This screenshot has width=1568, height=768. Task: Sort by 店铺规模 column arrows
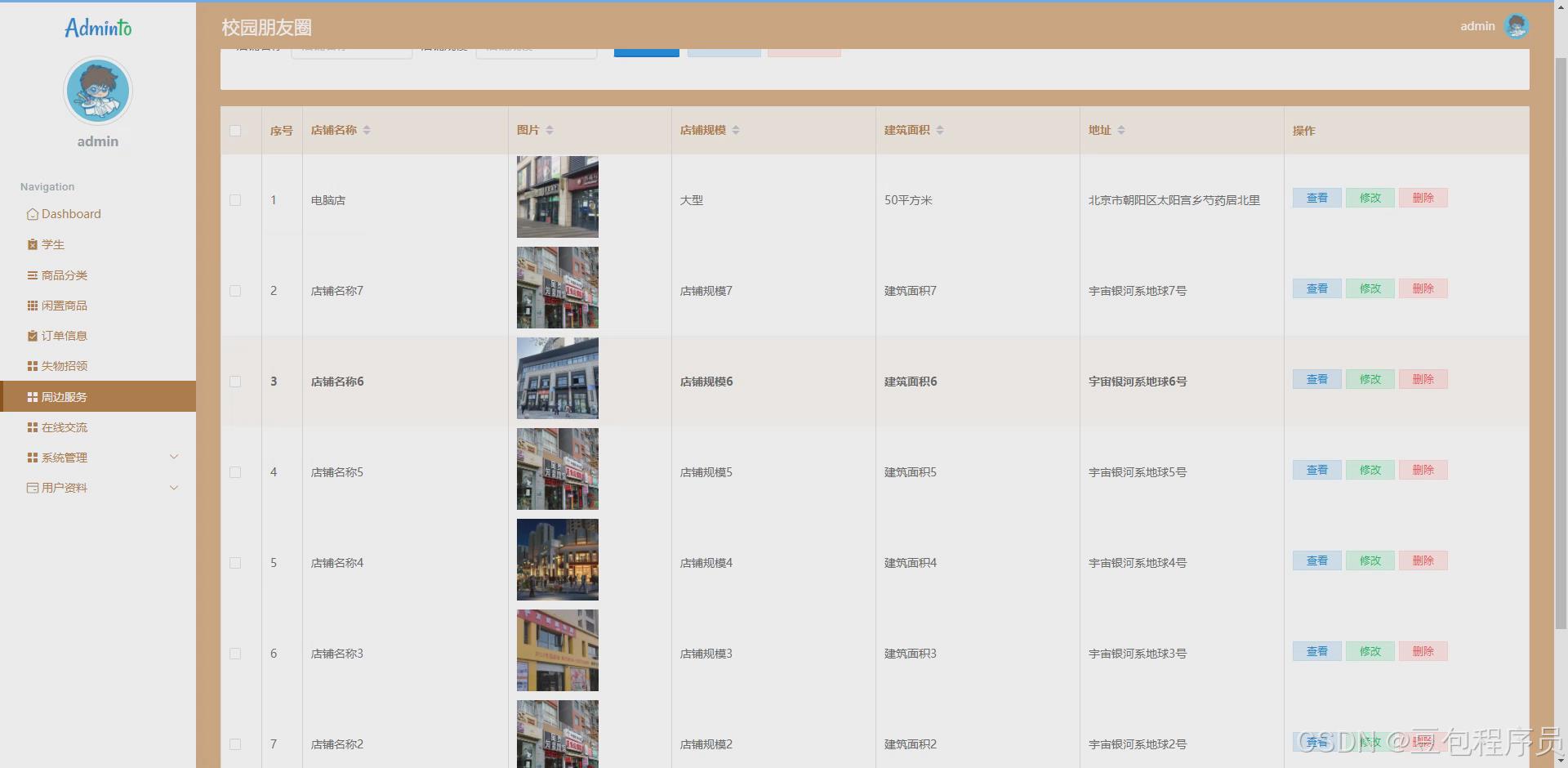pos(736,130)
